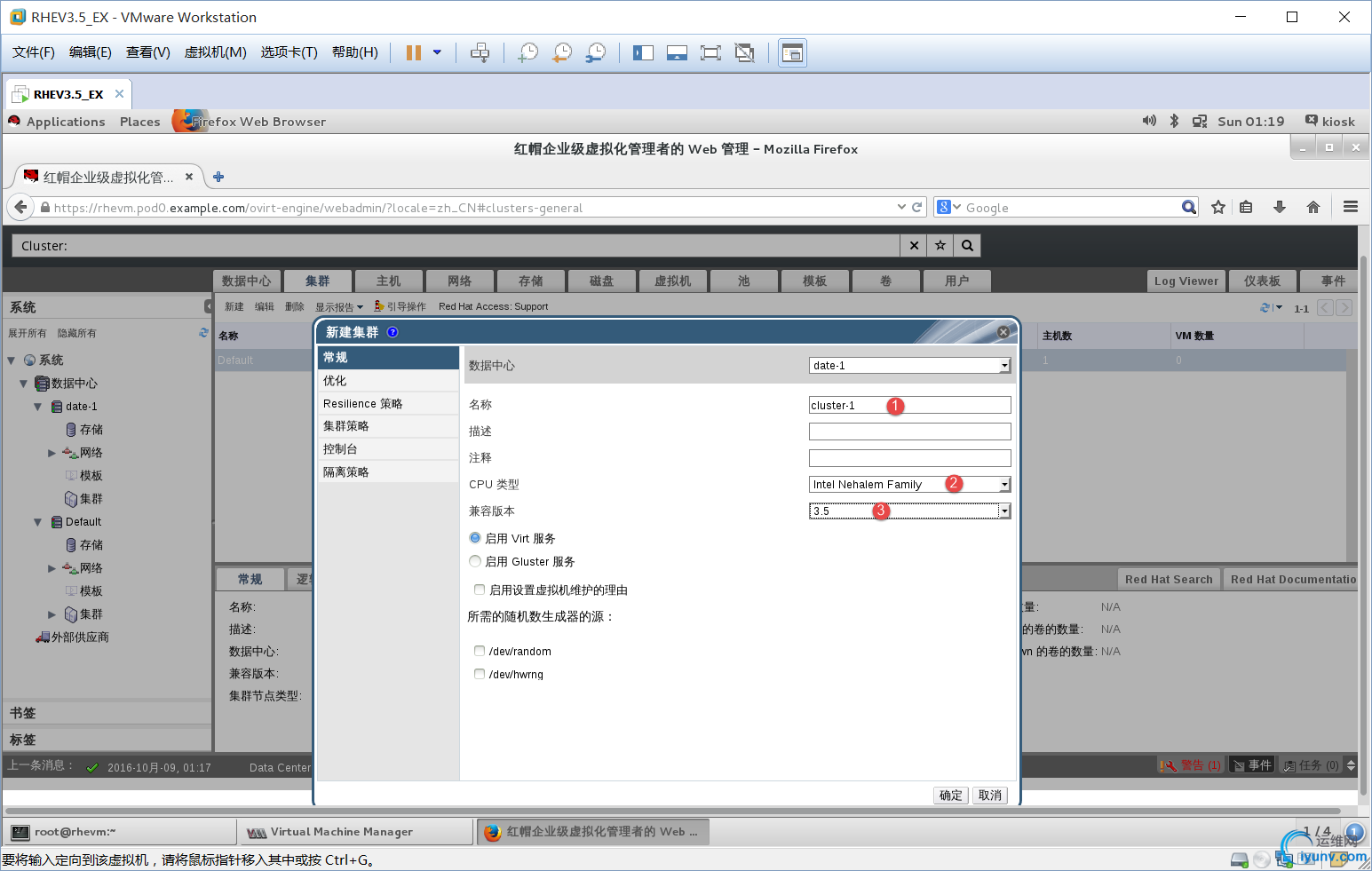This screenshot has height=871, width=1372.
Task: Click the Red Hat Search link
Action: 1169,579
